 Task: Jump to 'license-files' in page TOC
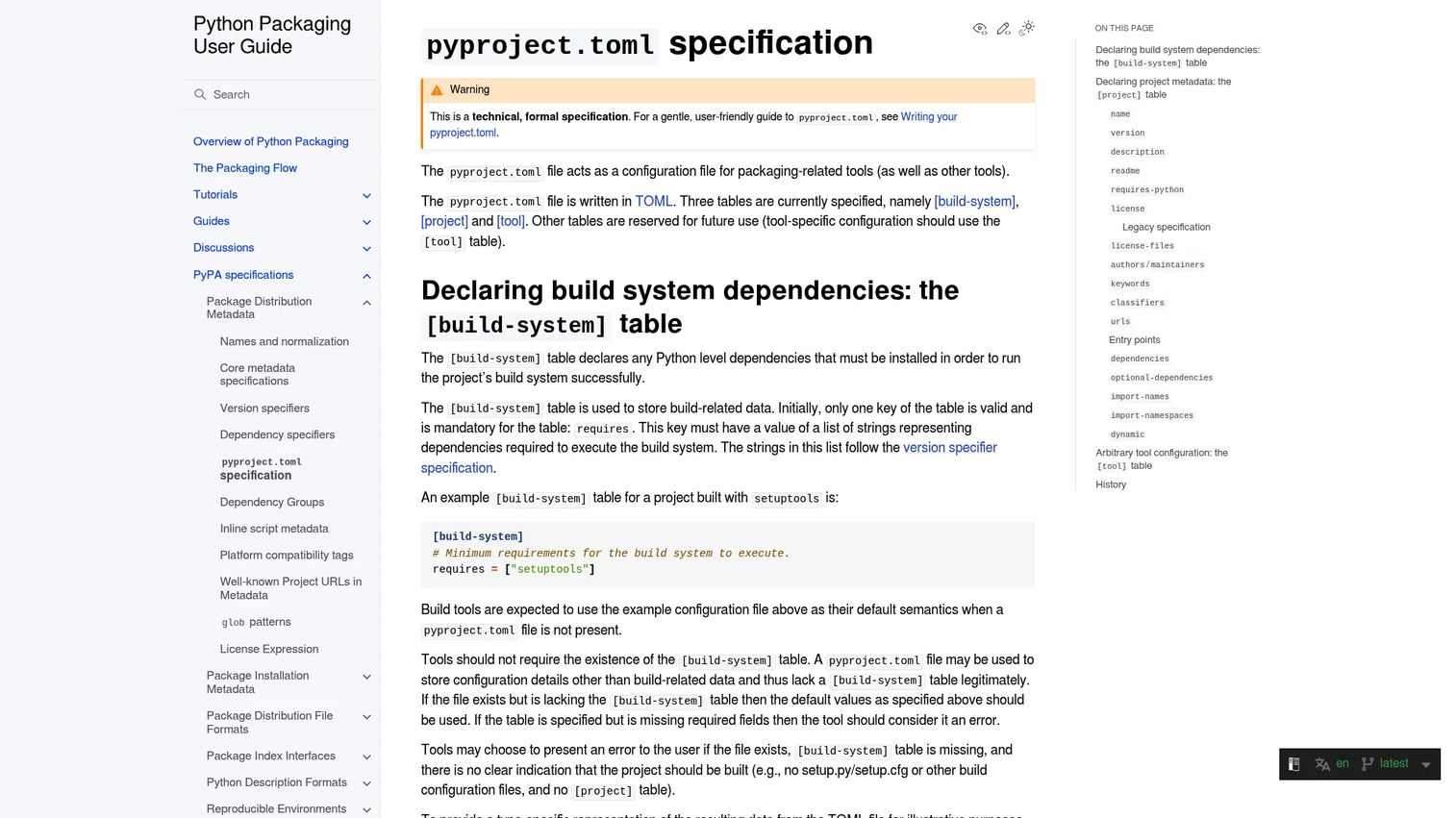click(1142, 246)
